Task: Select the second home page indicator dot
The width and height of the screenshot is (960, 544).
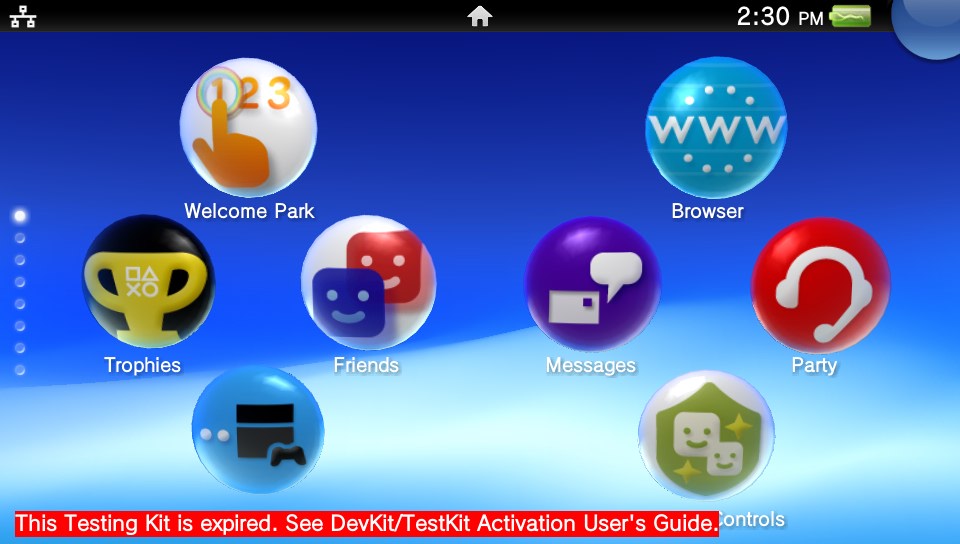Action: (x=20, y=237)
